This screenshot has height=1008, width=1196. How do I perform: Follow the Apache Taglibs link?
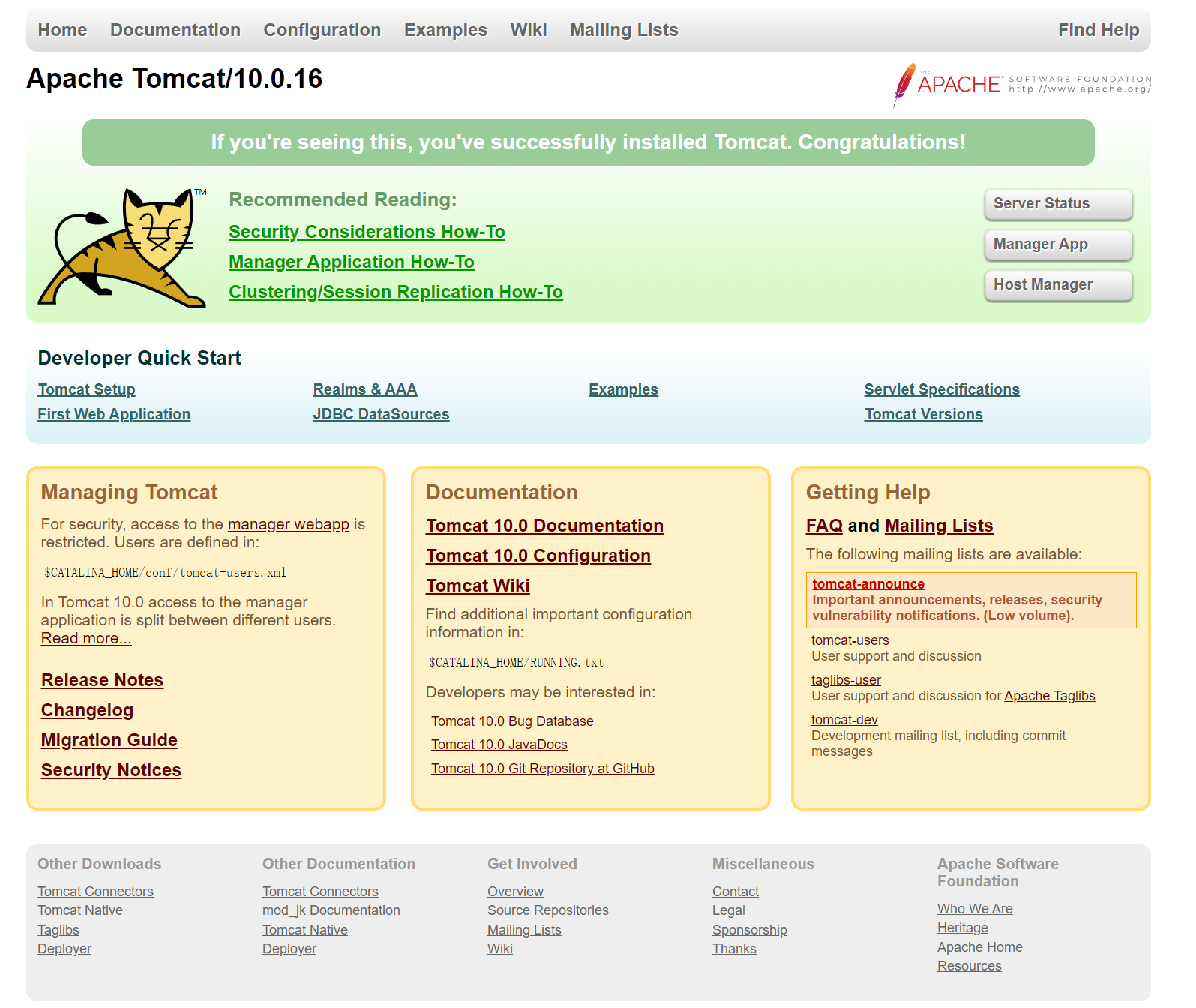1050,696
